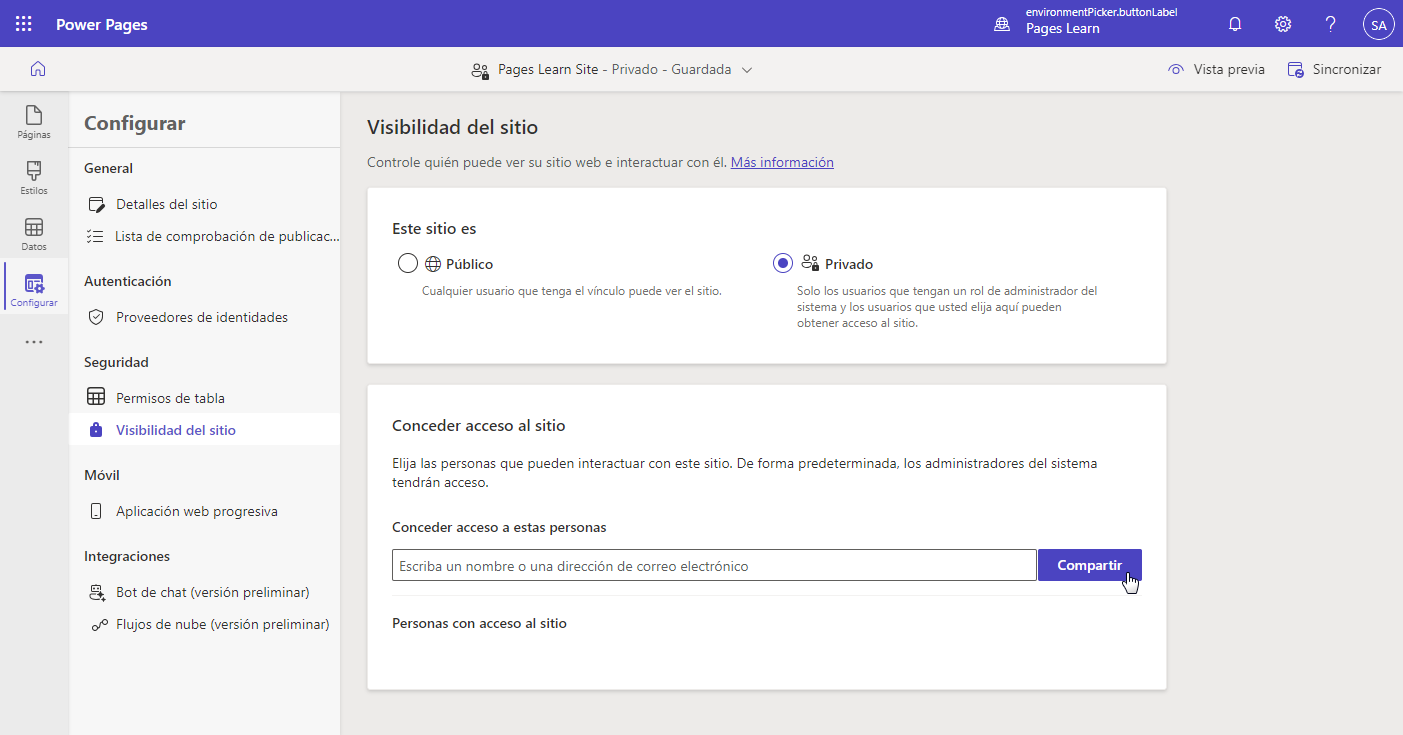Click the Seguridad section header
This screenshot has height=735, width=1403.
click(x=116, y=362)
